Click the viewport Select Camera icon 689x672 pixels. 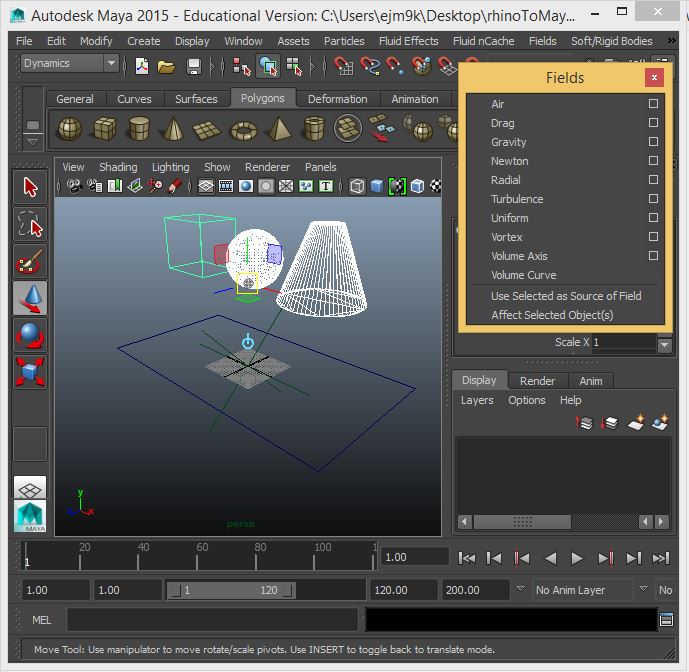tap(74, 186)
